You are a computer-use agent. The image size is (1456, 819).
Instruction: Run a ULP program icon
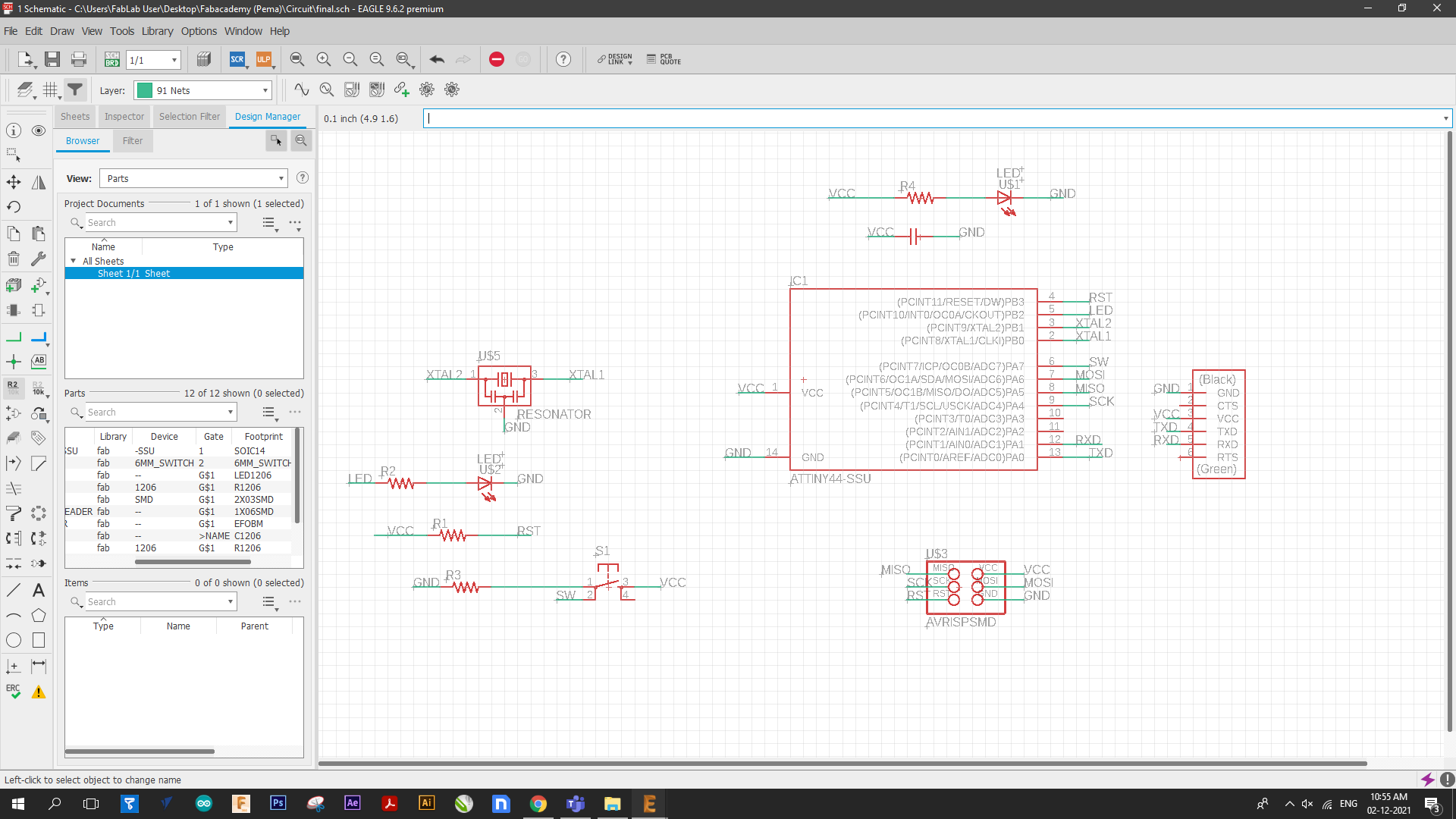click(x=264, y=59)
